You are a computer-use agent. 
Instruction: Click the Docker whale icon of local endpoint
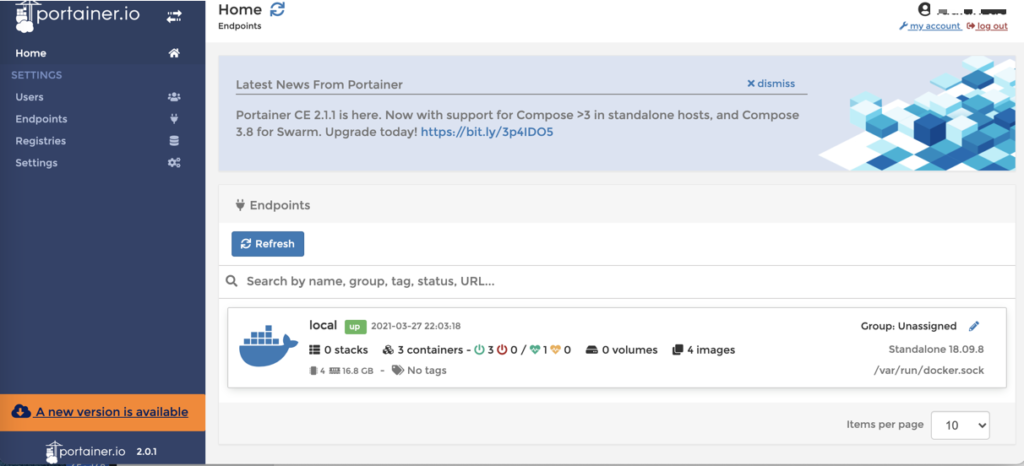coord(268,345)
